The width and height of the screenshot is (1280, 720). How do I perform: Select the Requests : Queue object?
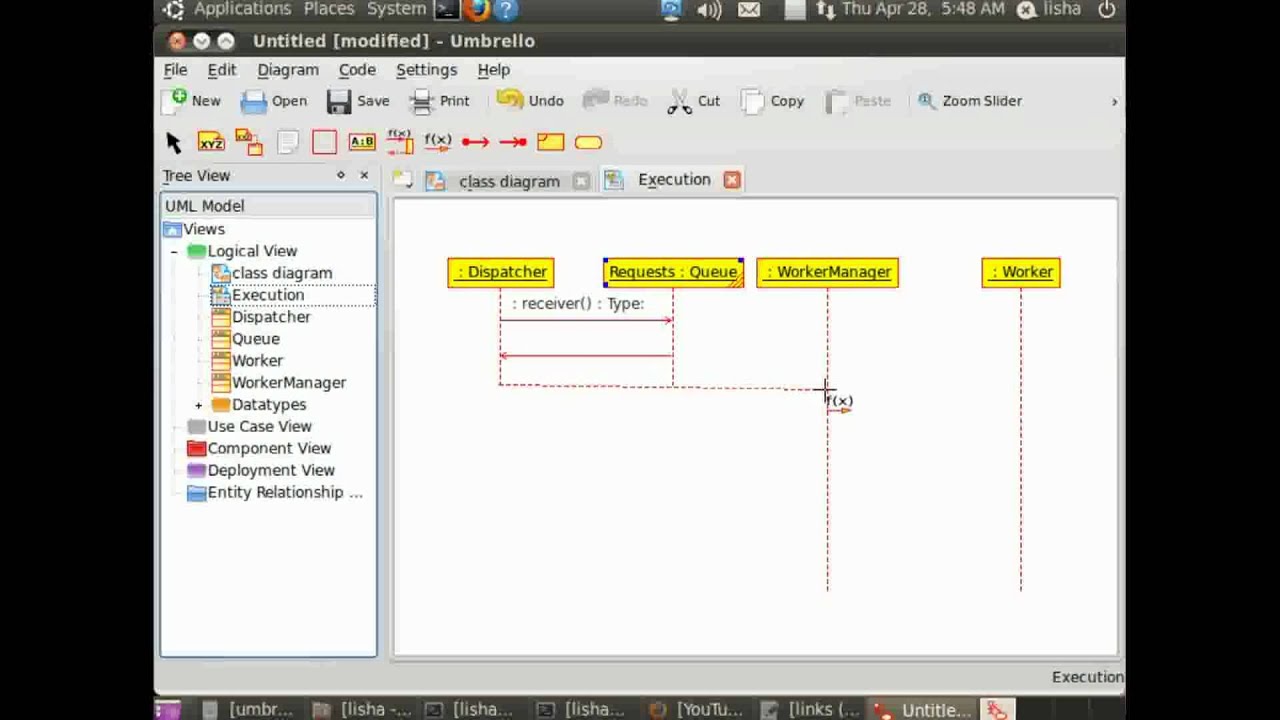tap(673, 272)
